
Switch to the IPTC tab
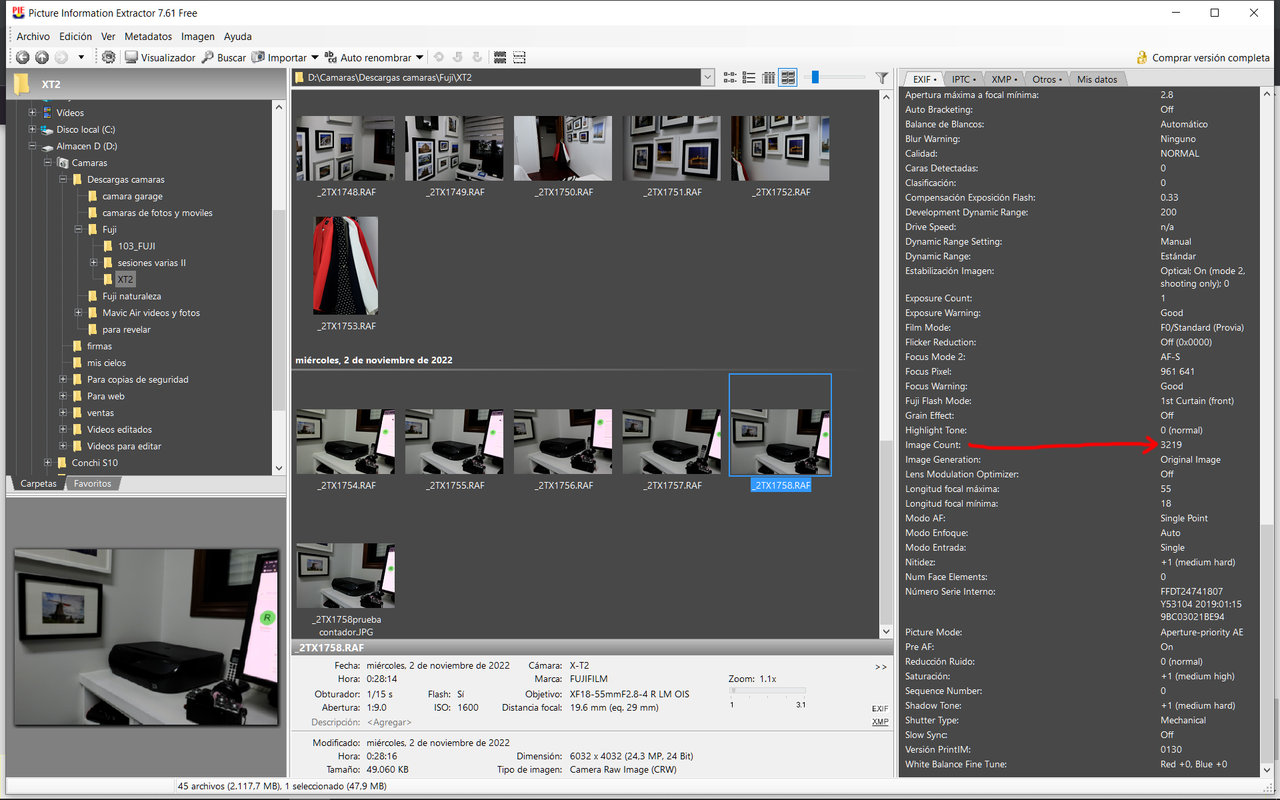click(963, 79)
